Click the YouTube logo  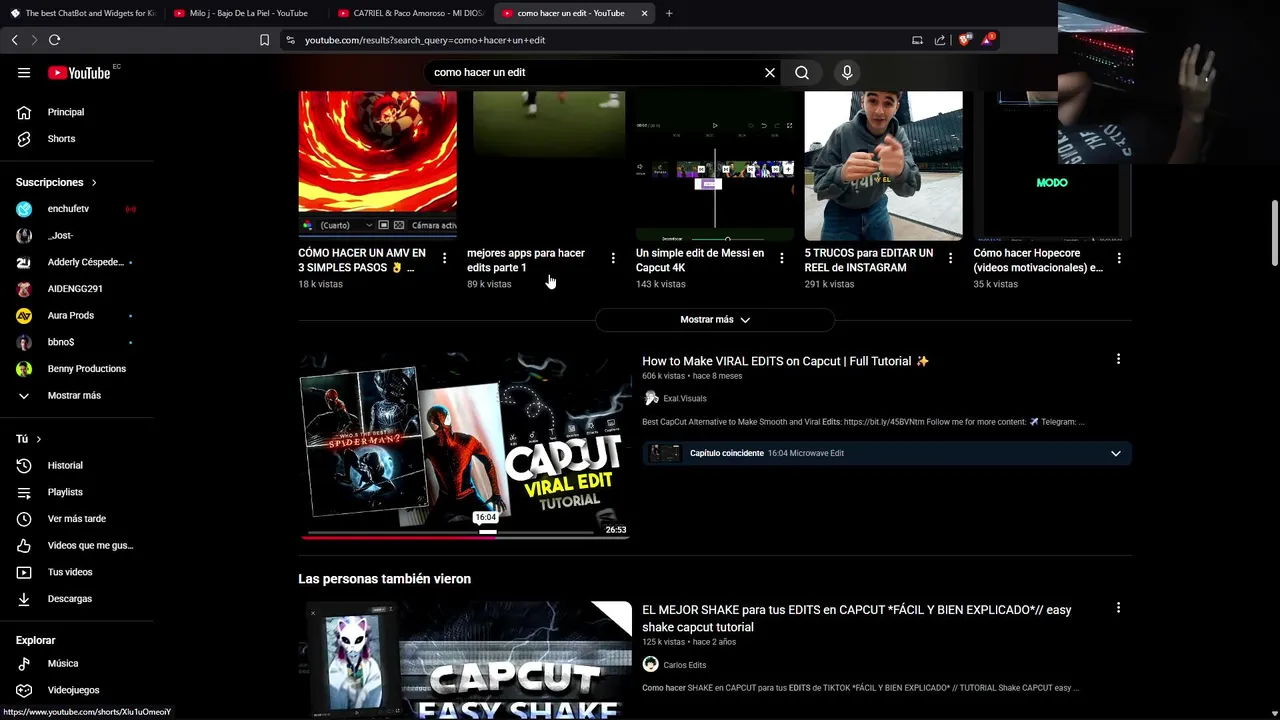79,72
